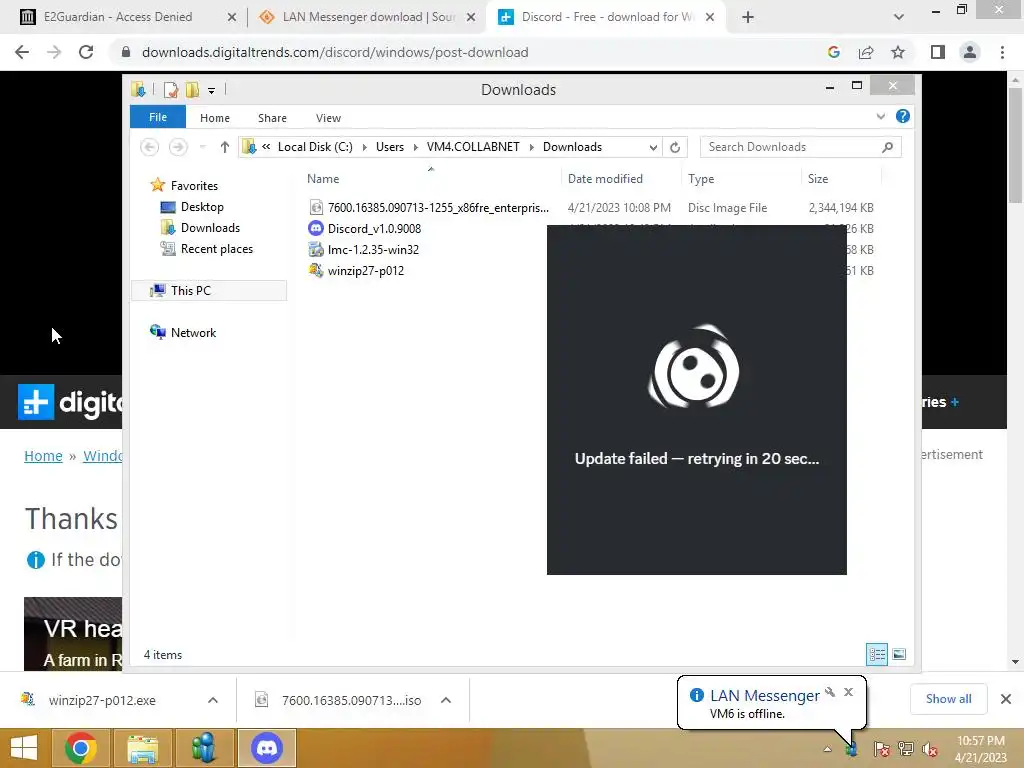Expand the Explorer ribbon chevron

880,116
